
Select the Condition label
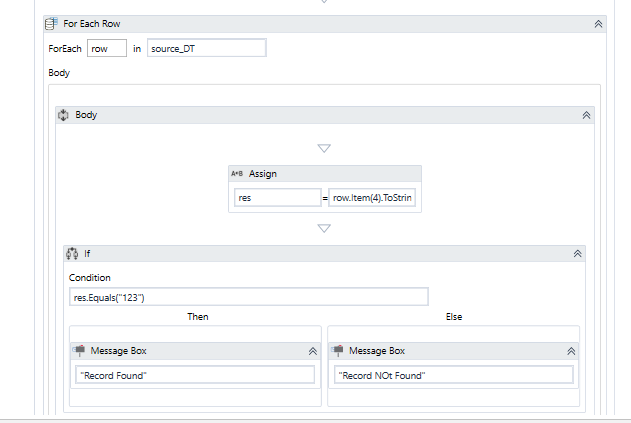[89, 278]
